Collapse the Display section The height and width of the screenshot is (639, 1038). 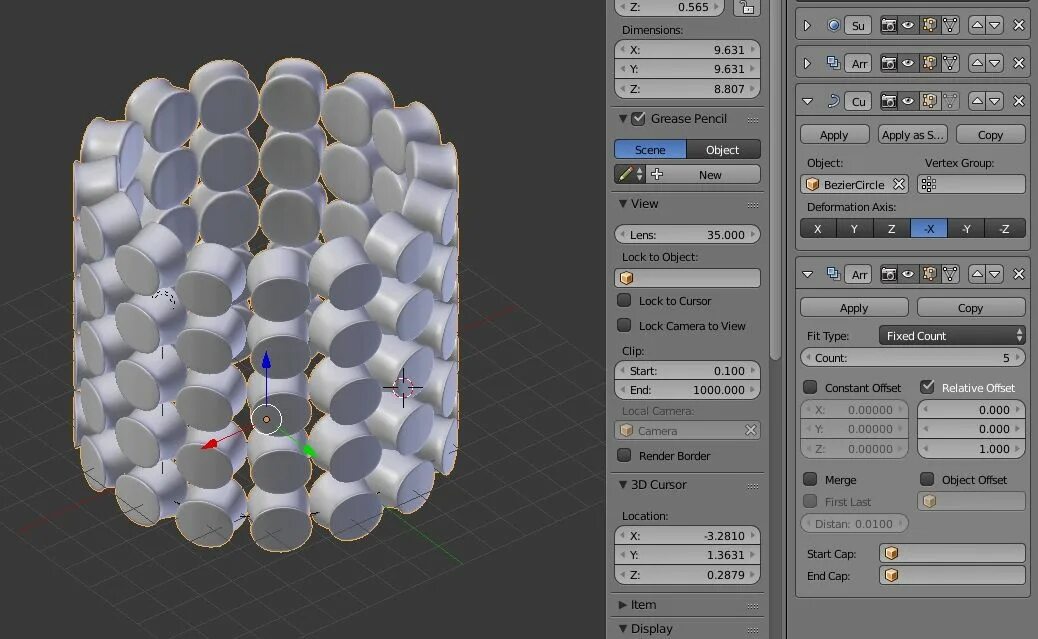pyautogui.click(x=622, y=628)
